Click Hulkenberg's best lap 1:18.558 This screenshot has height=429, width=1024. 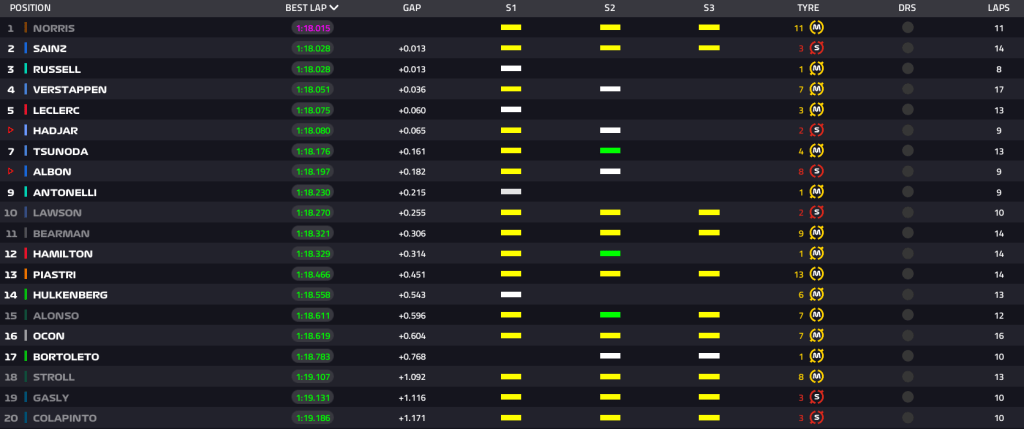click(x=313, y=295)
